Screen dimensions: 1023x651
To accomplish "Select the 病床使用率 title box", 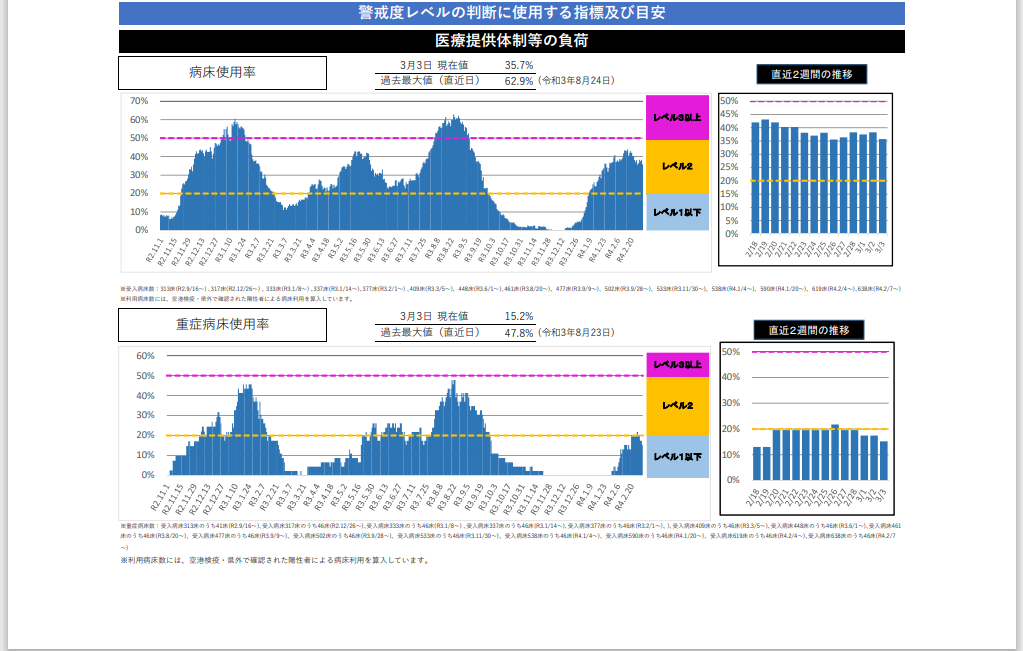I will (x=222, y=73).
